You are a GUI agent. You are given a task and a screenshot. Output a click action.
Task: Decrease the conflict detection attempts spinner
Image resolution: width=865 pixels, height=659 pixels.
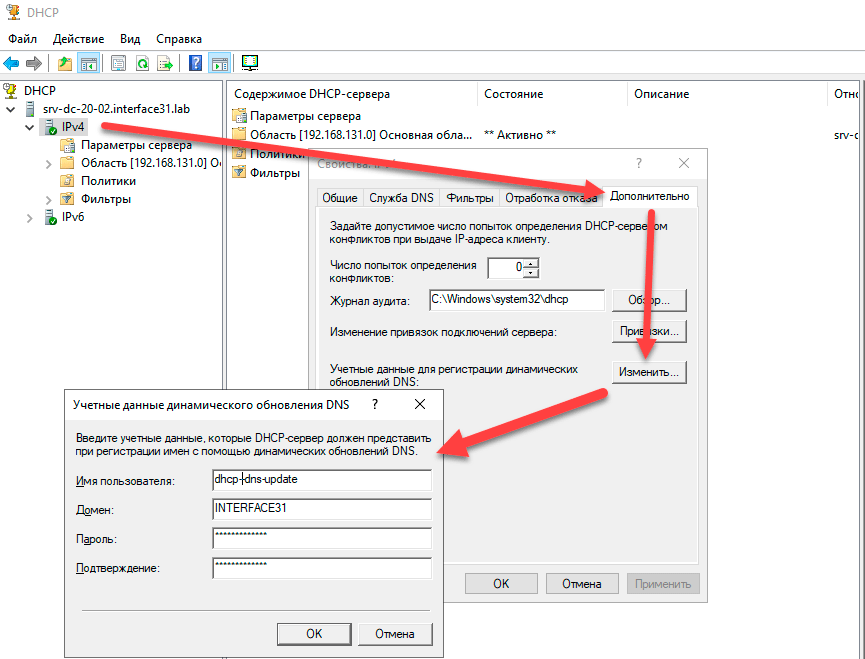pyautogui.click(x=531, y=272)
